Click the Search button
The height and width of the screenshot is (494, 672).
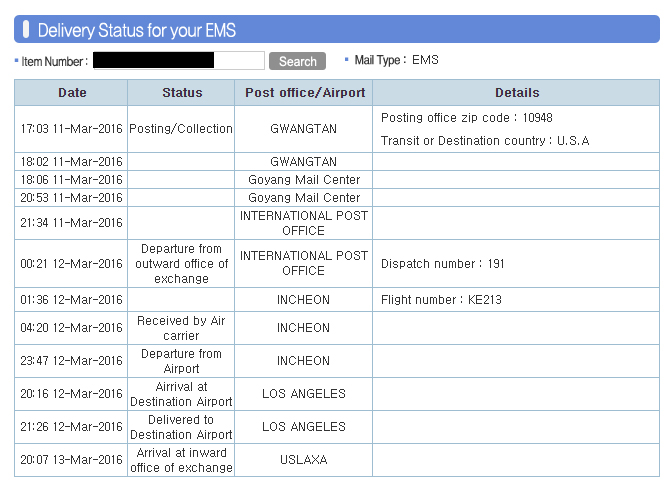297,61
